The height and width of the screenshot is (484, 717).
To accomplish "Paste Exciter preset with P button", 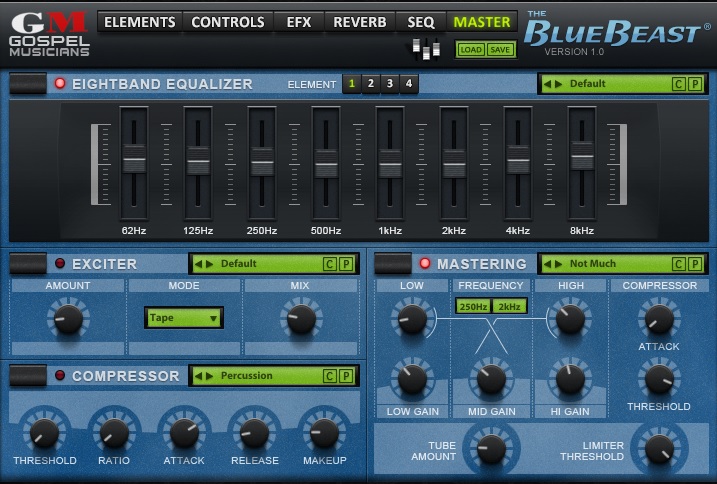I will 346,264.
